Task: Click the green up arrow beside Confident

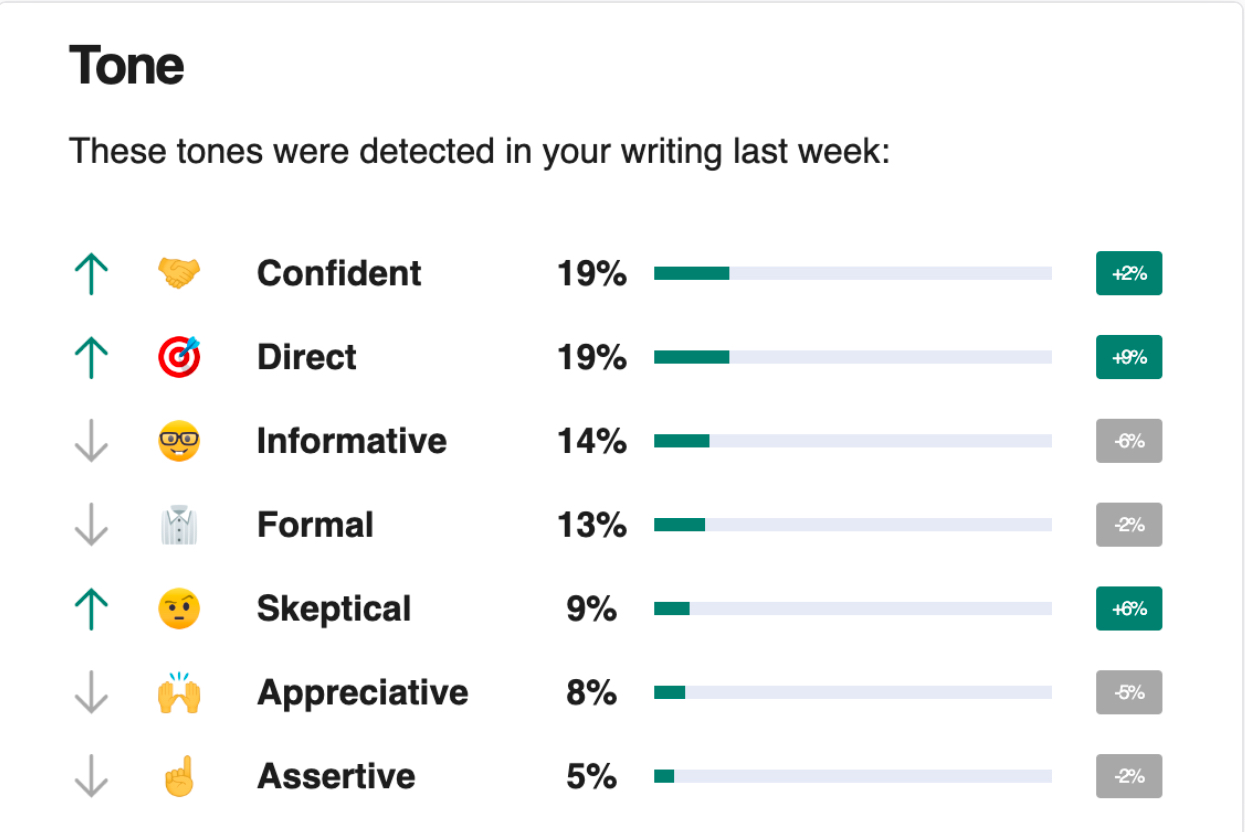Action: pyautogui.click(x=91, y=273)
